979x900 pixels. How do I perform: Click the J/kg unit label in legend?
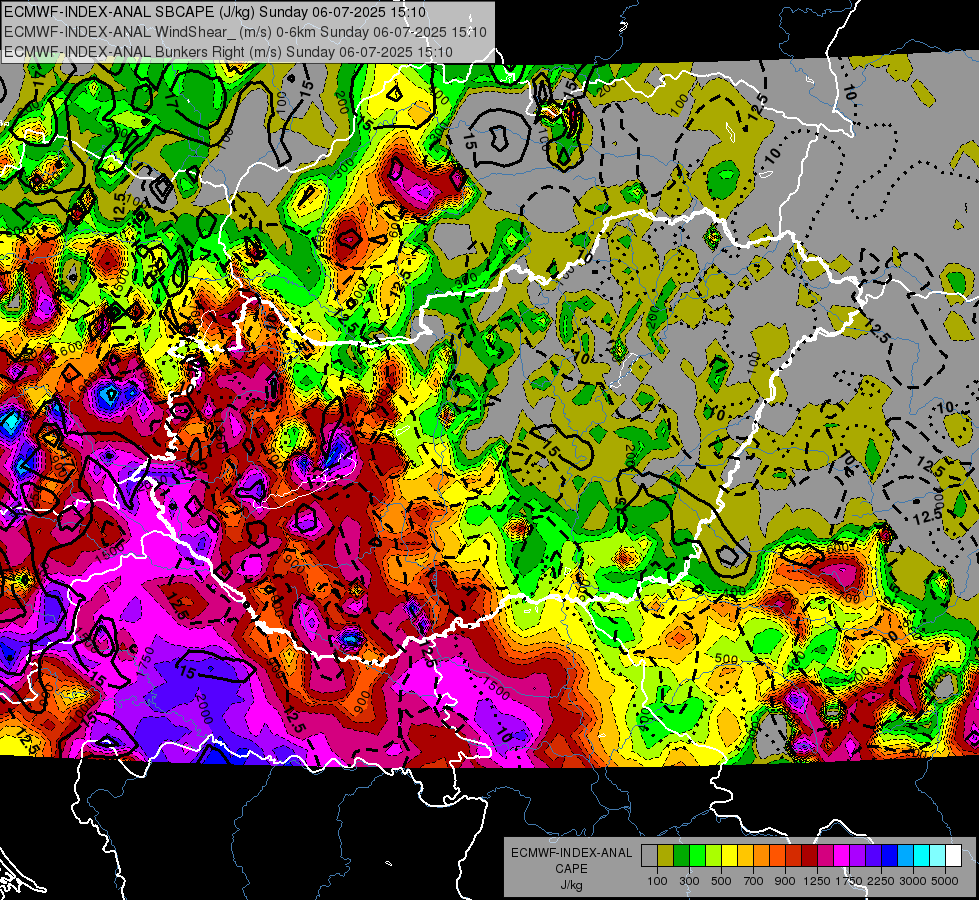(571, 884)
